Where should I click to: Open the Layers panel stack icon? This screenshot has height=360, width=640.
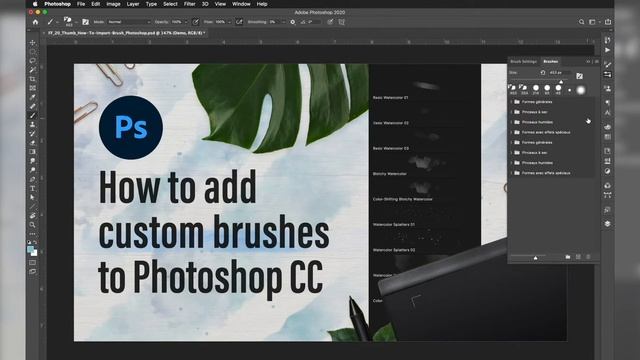607,224
